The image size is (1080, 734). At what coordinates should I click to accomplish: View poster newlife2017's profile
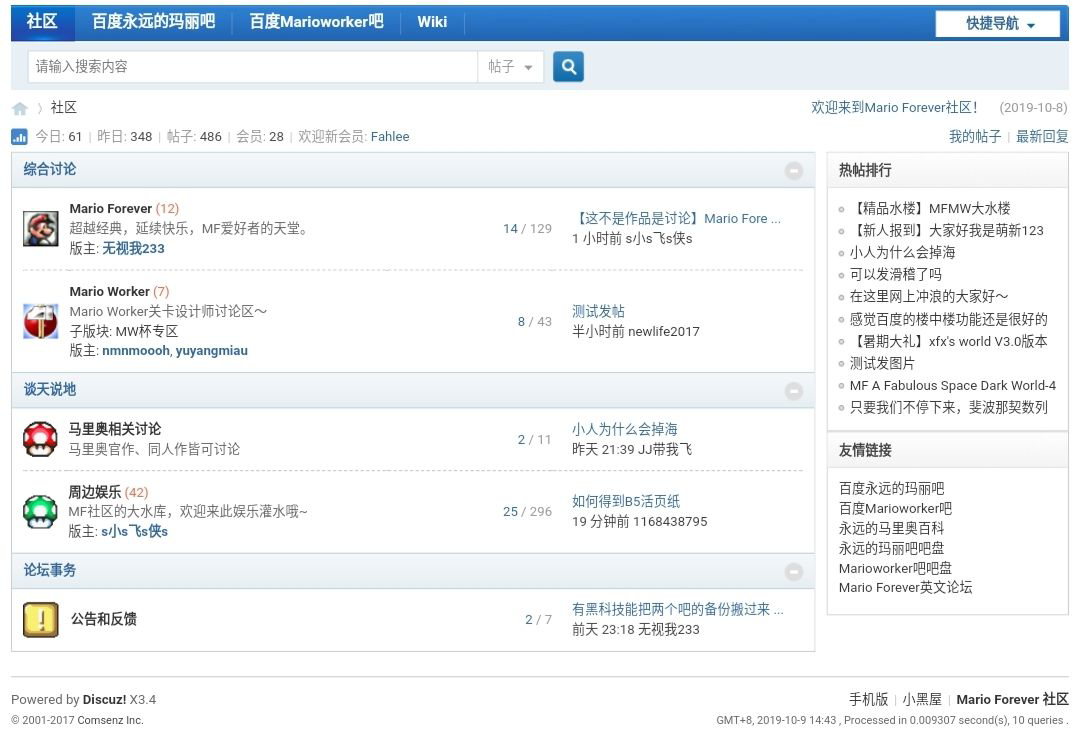[x=663, y=331]
